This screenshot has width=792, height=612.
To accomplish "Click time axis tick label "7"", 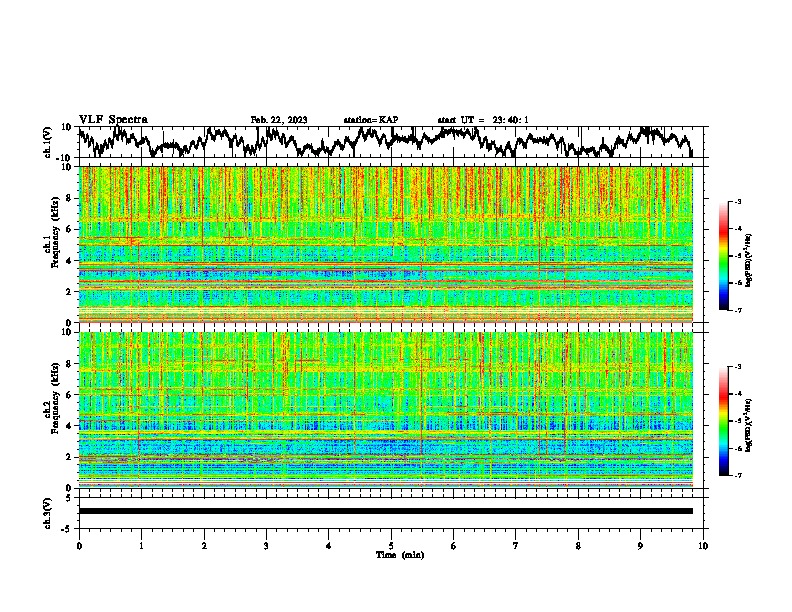I will point(516,546).
